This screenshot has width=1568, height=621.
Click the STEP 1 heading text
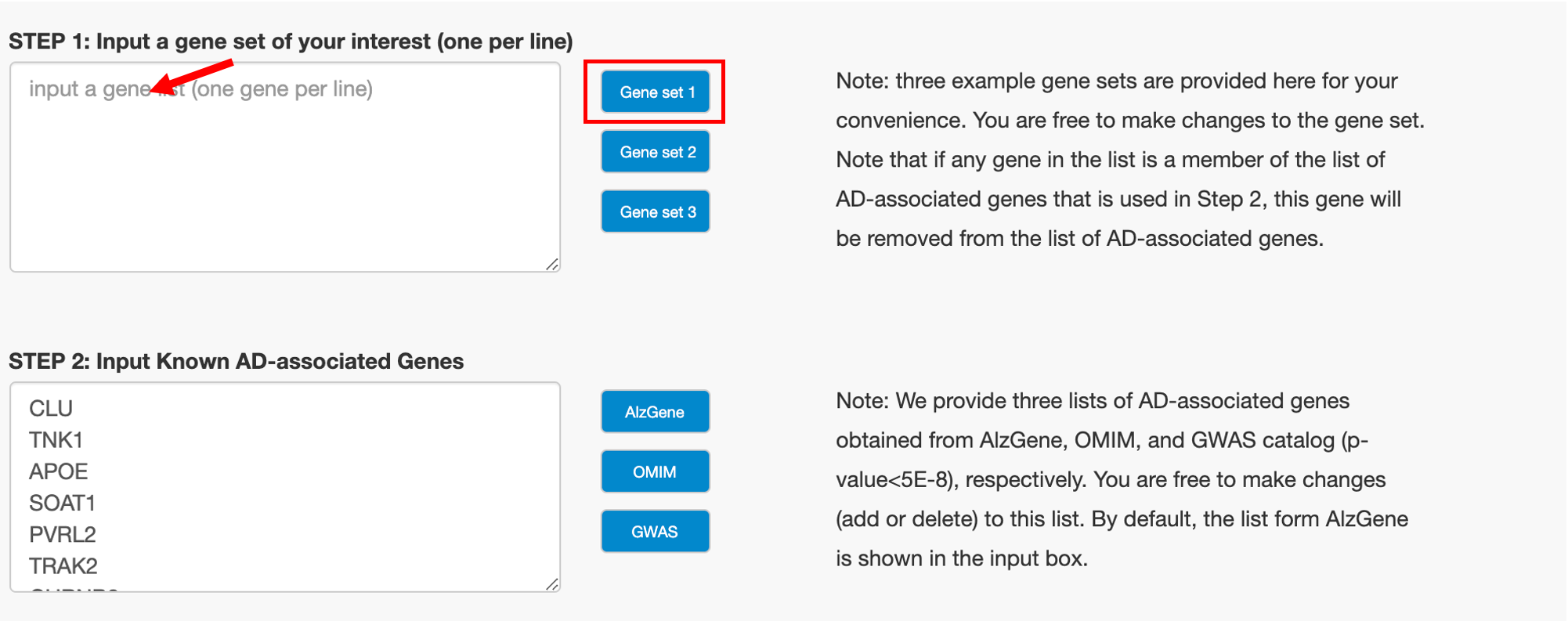point(291,42)
